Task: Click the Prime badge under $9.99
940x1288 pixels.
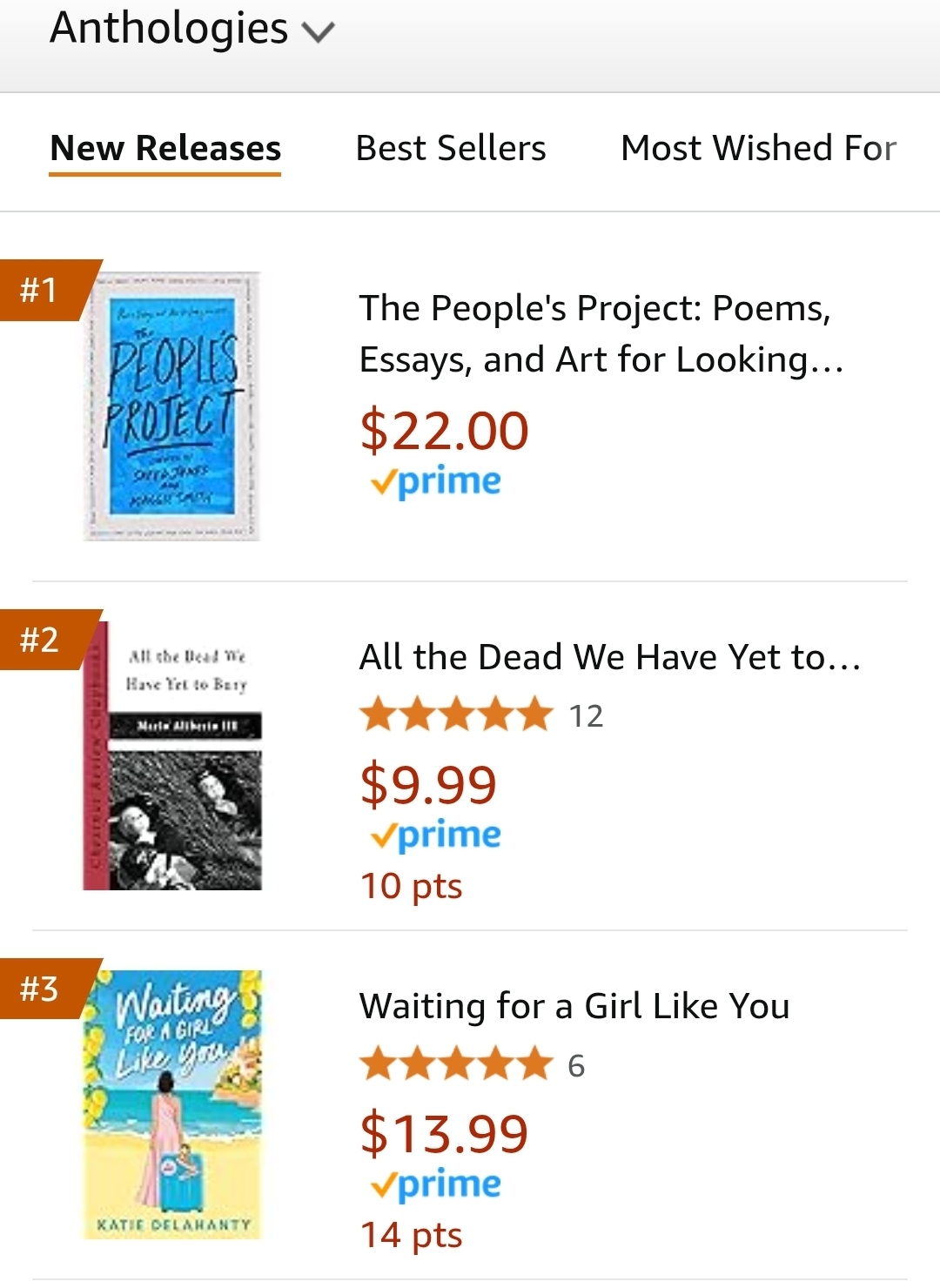Action: pyautogui.click(x=436, y=835)
